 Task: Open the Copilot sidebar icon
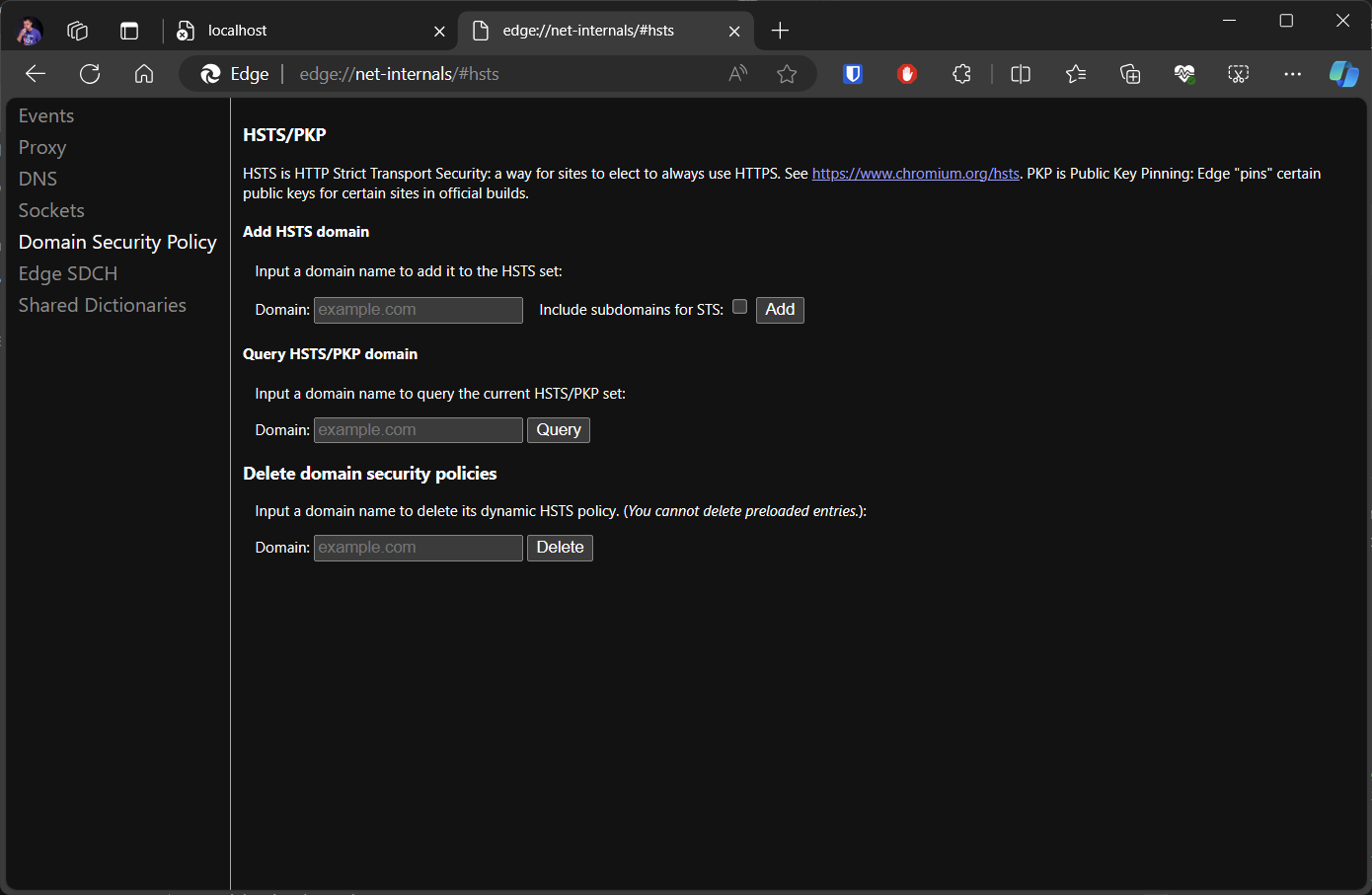click(x=1343, y=74)
